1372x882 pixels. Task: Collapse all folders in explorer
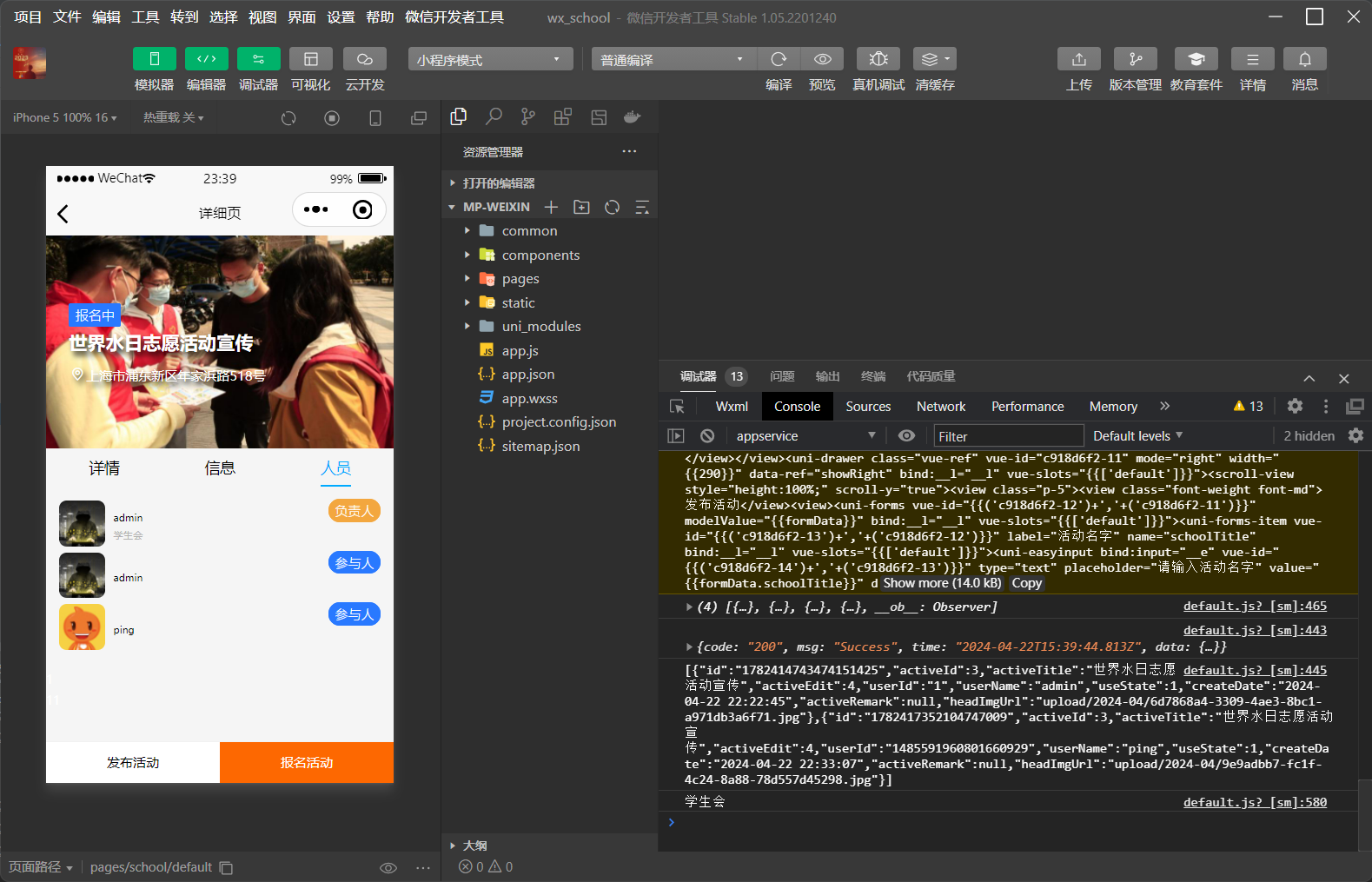(642, 207)
